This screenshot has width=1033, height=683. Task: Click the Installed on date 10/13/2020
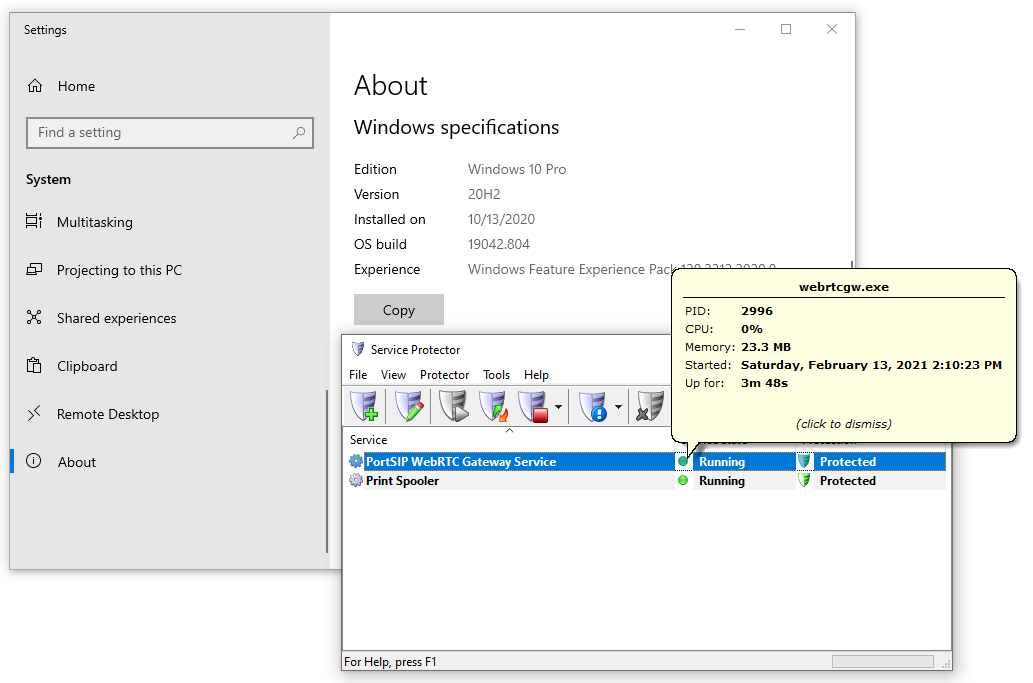501,219
